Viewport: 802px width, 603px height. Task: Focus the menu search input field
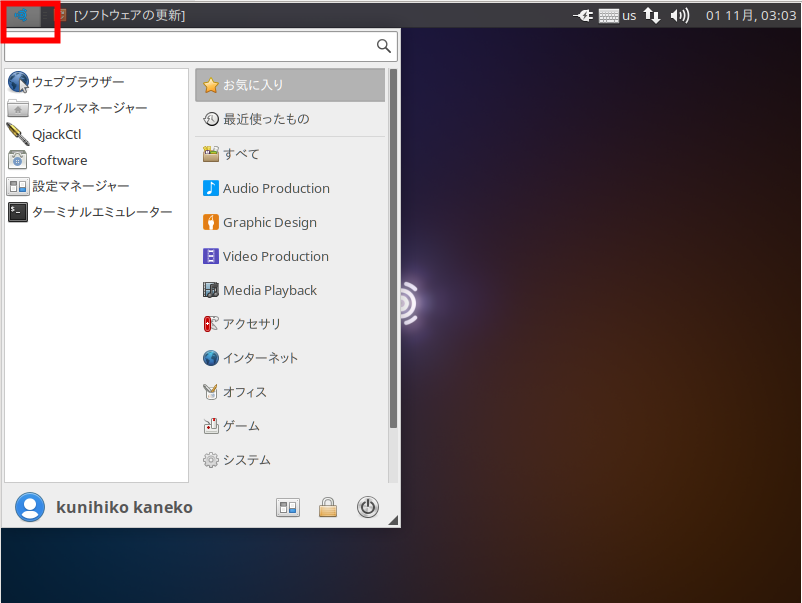click(x=200, y=46)
